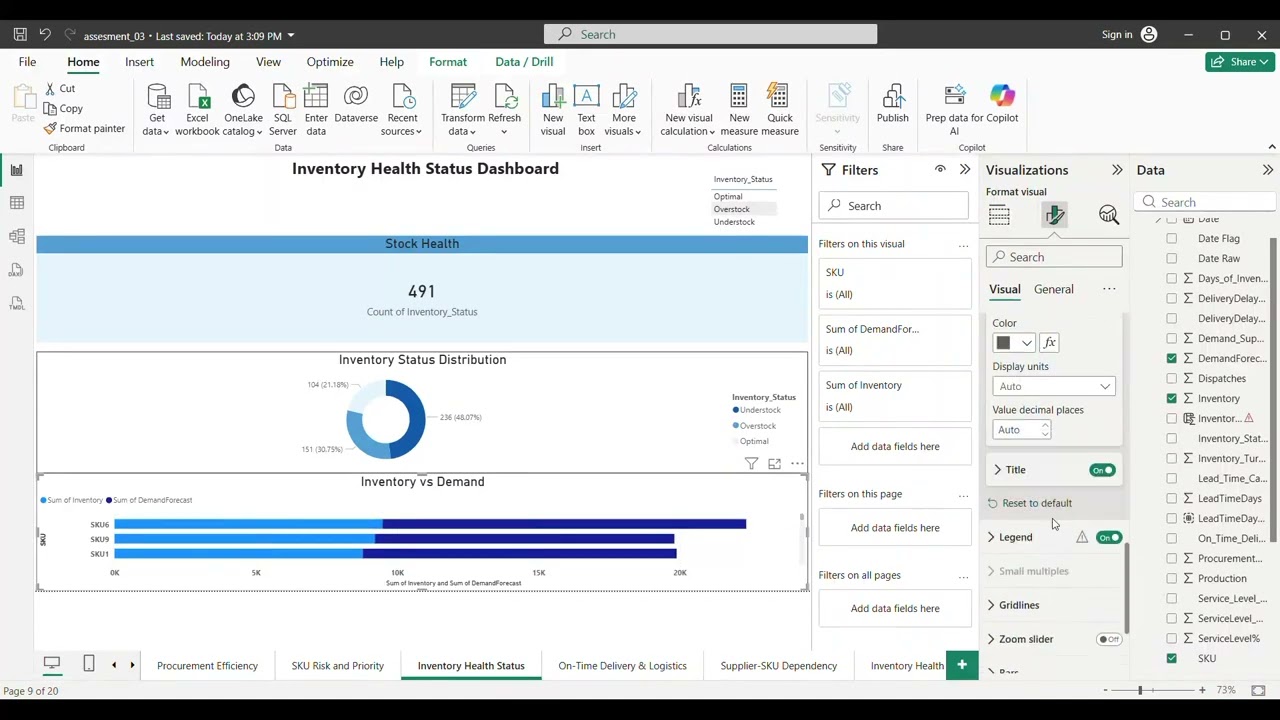This screenshot has height=720, width=1280.
Task: Publish the report
Action: click(893, 105)
